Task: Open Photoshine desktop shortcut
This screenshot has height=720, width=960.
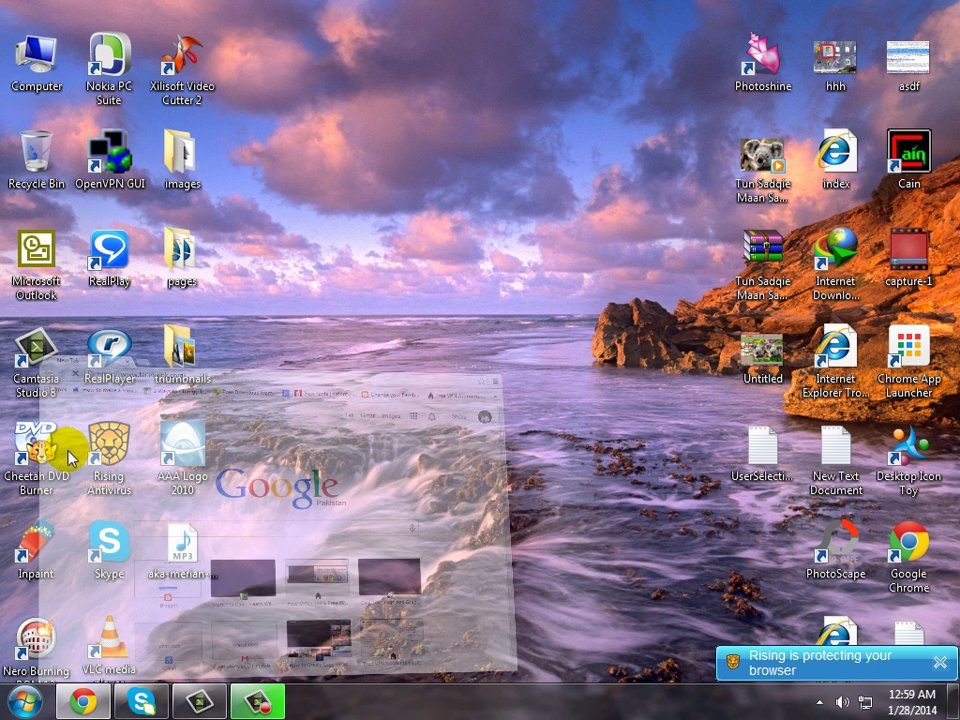Action: (x=763, y=63)
